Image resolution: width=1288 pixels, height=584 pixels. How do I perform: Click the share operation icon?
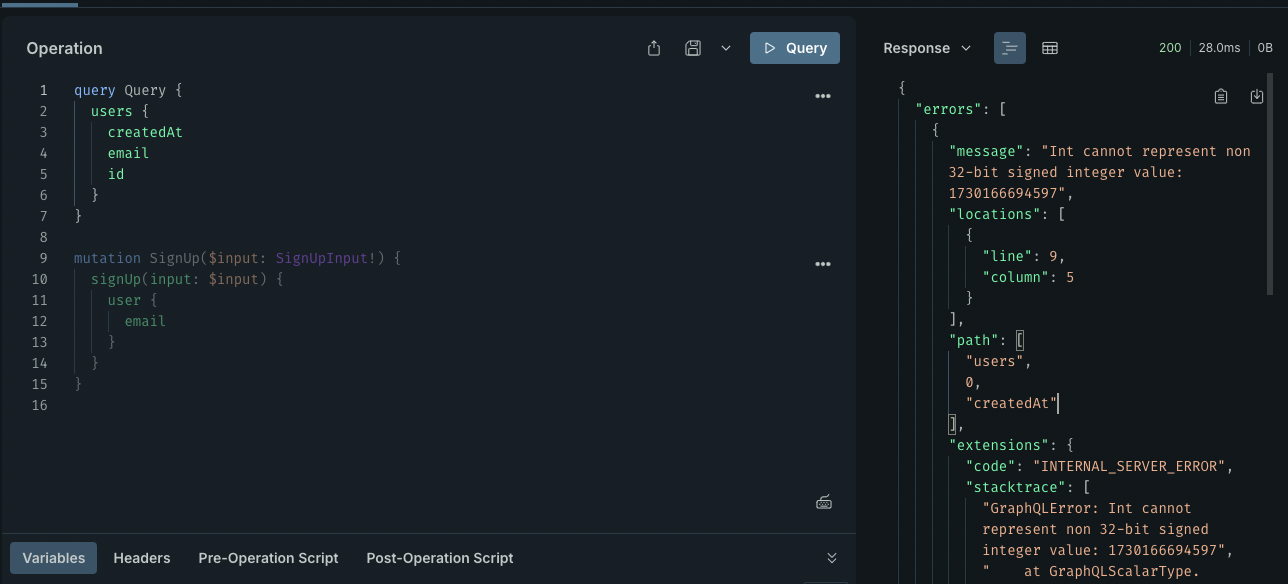pyautogui.click(x=654, y=48)
